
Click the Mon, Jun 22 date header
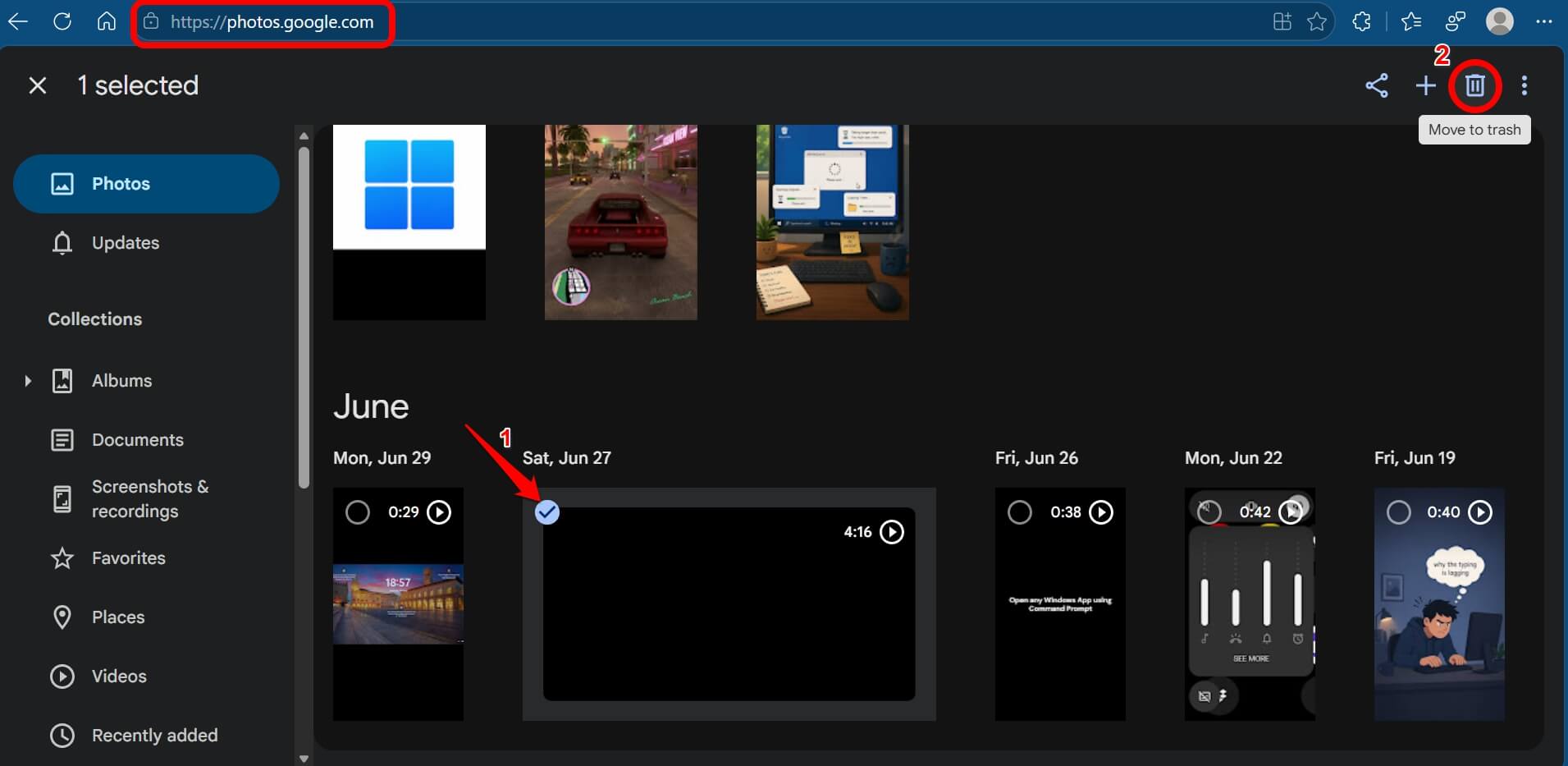click(1233, 458)
